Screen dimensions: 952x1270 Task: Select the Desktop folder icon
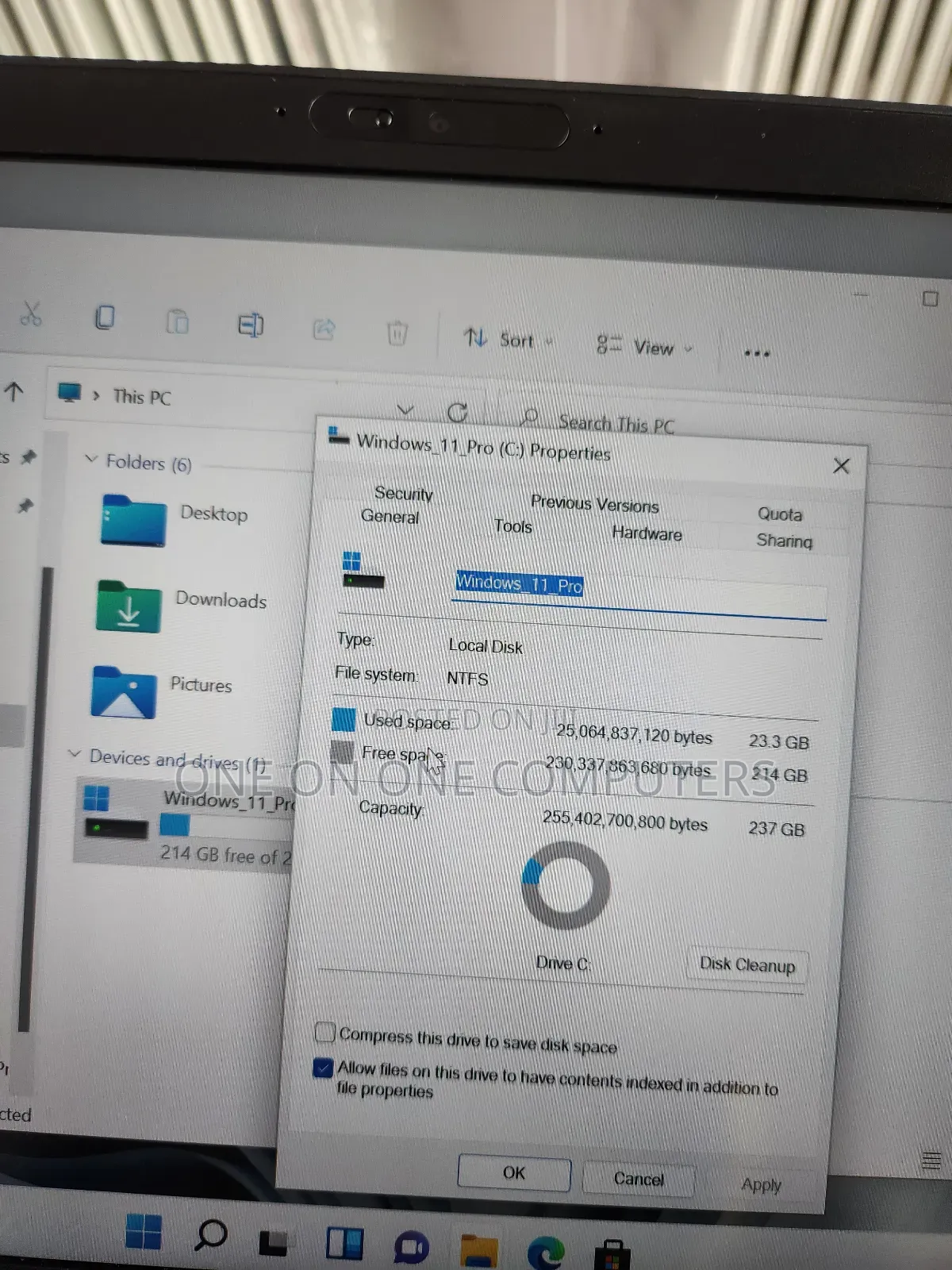click(x=133, y=521)
